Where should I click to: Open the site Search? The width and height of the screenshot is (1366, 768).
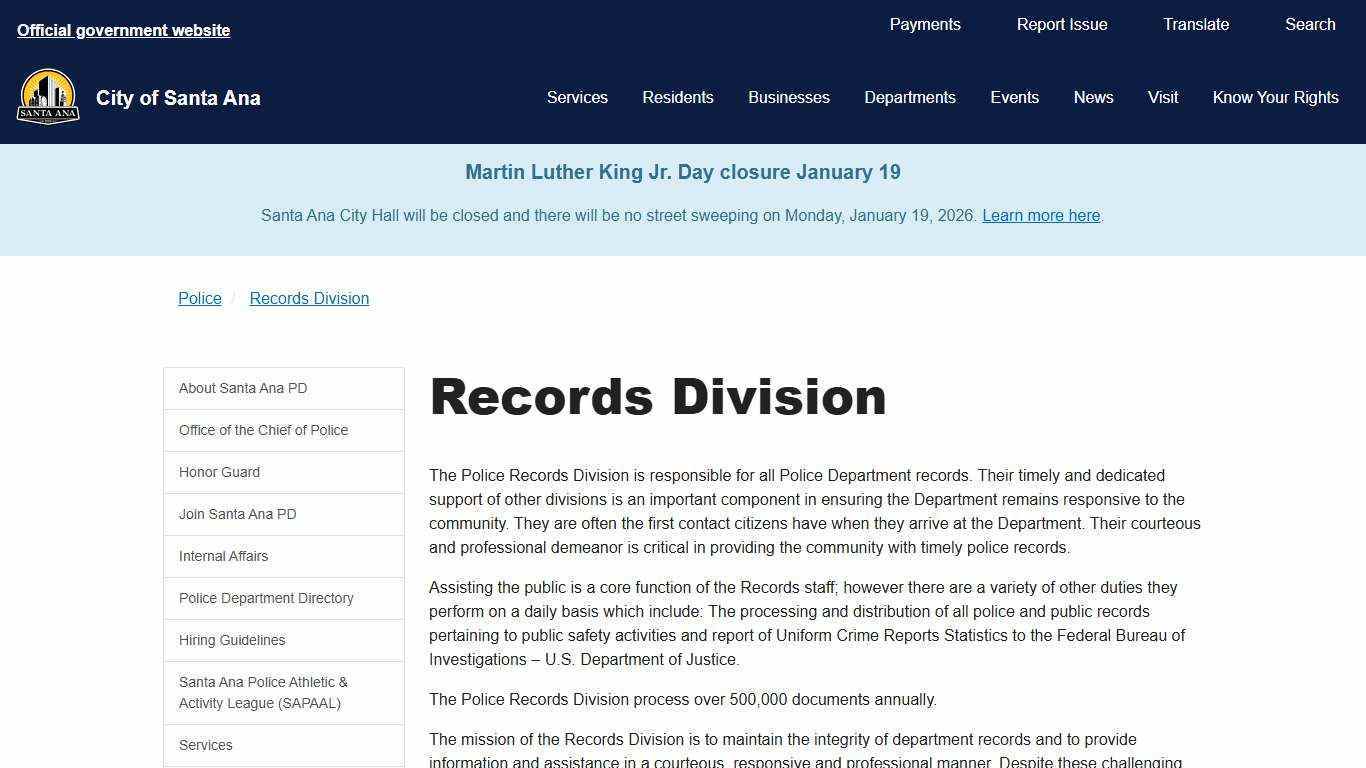[x=1310, y=24]
